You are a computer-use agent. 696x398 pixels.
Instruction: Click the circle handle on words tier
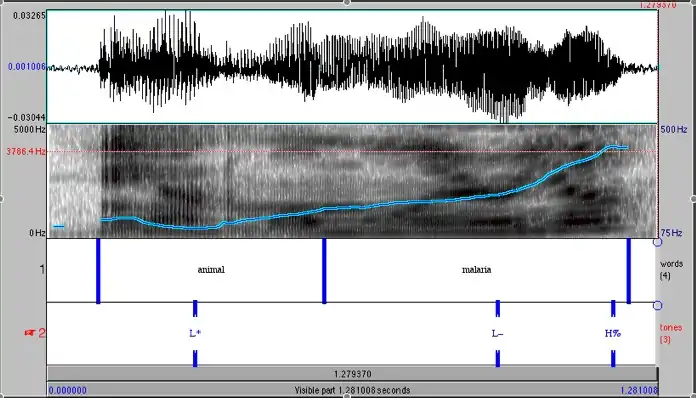point(657,242)
